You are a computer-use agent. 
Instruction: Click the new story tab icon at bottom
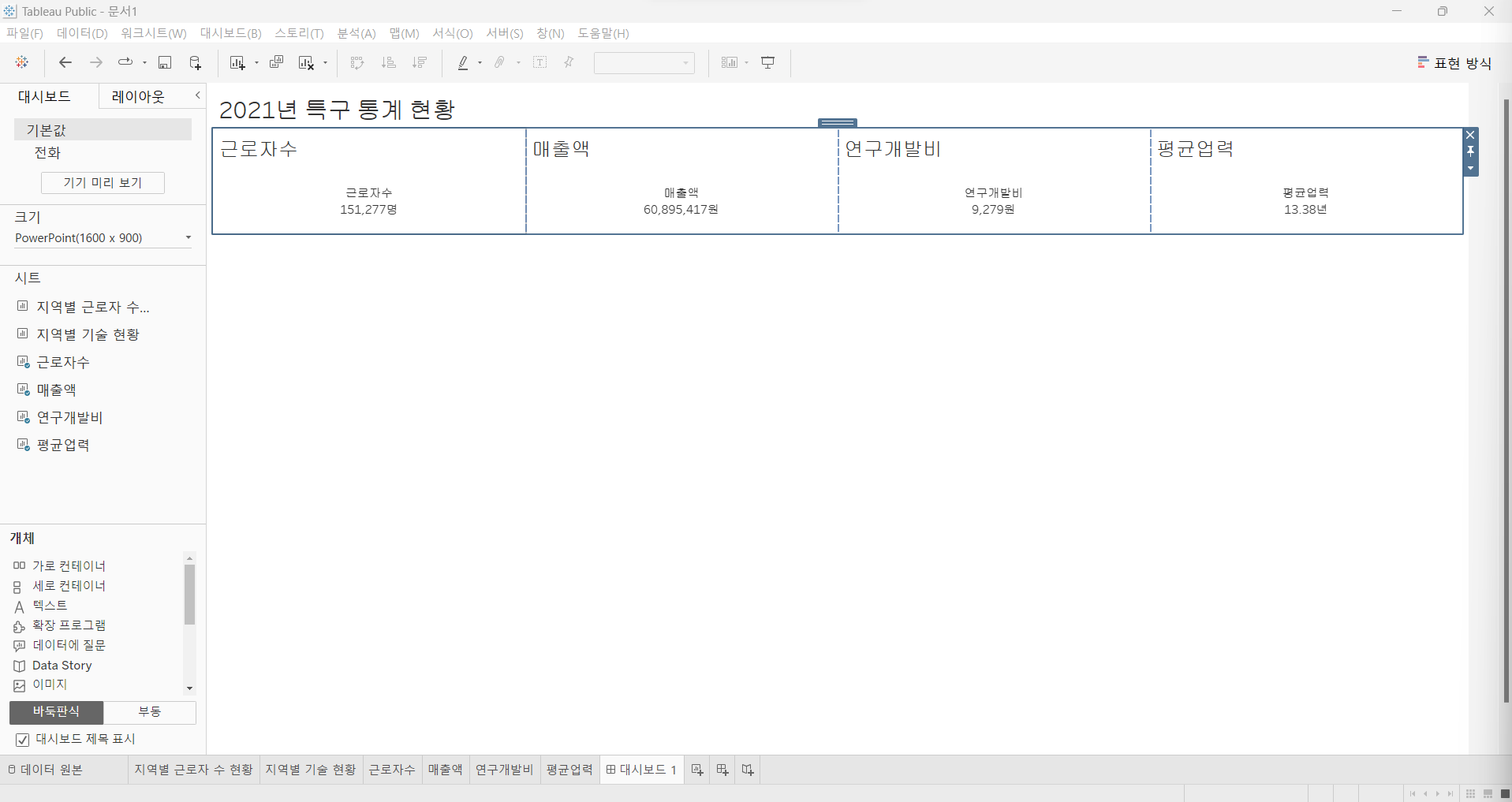point(748,770)
